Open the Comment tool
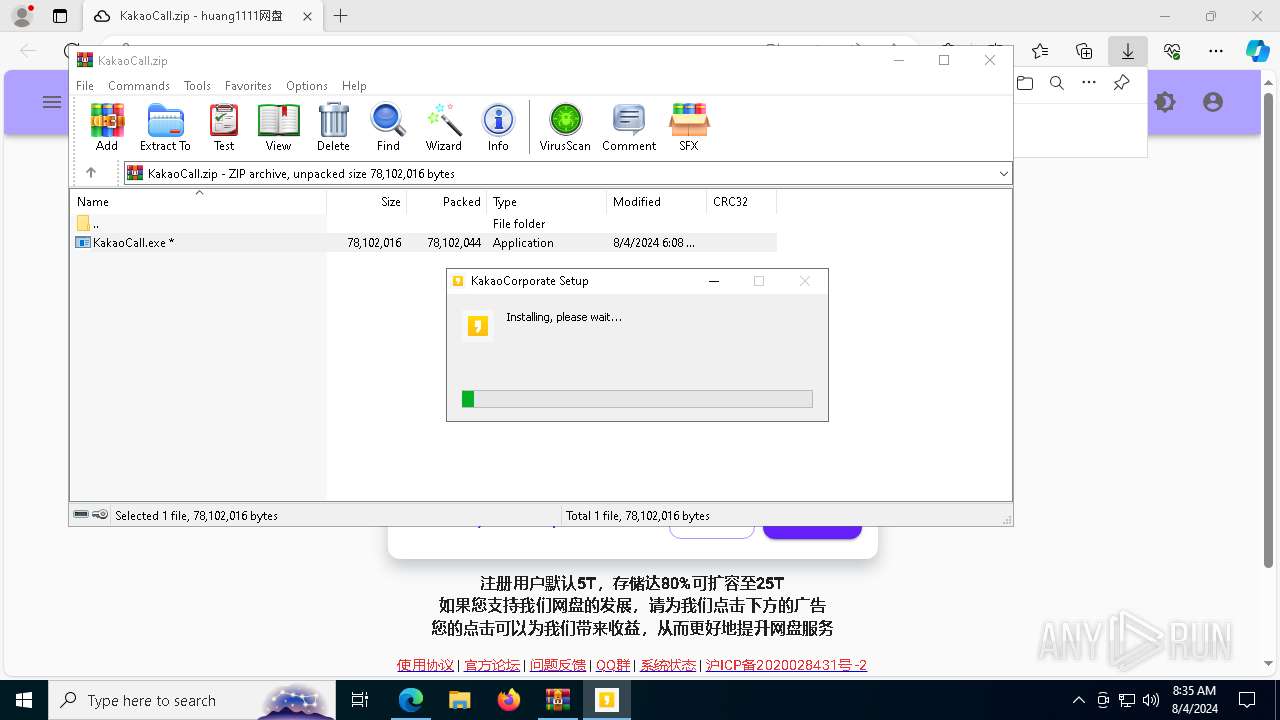The height and width of the screenshot is (720, 1280). tap(629, 127)
